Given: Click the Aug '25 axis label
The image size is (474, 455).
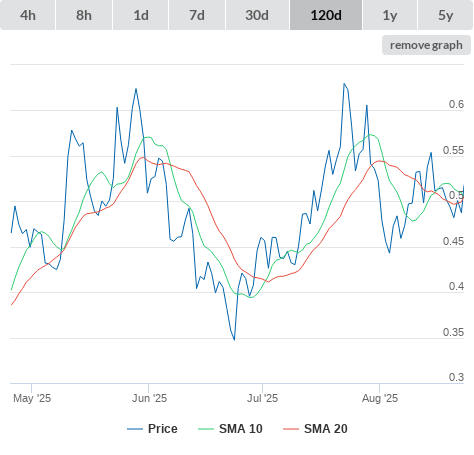Looking at the screenshot, I should 380,398.
